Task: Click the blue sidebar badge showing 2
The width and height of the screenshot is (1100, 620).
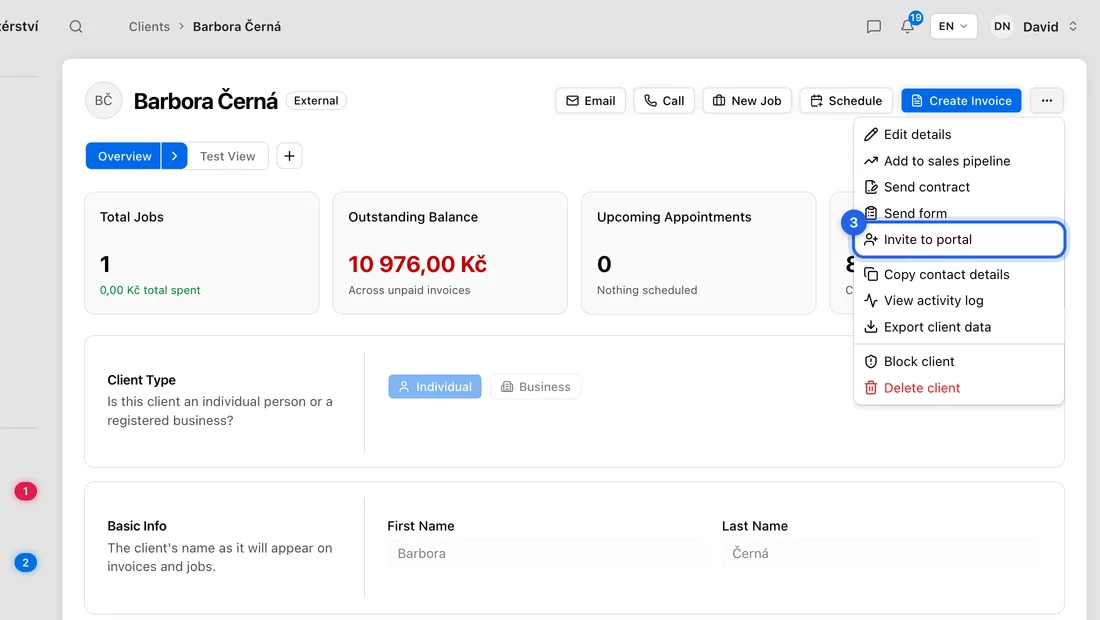Action: click(25, 562)
